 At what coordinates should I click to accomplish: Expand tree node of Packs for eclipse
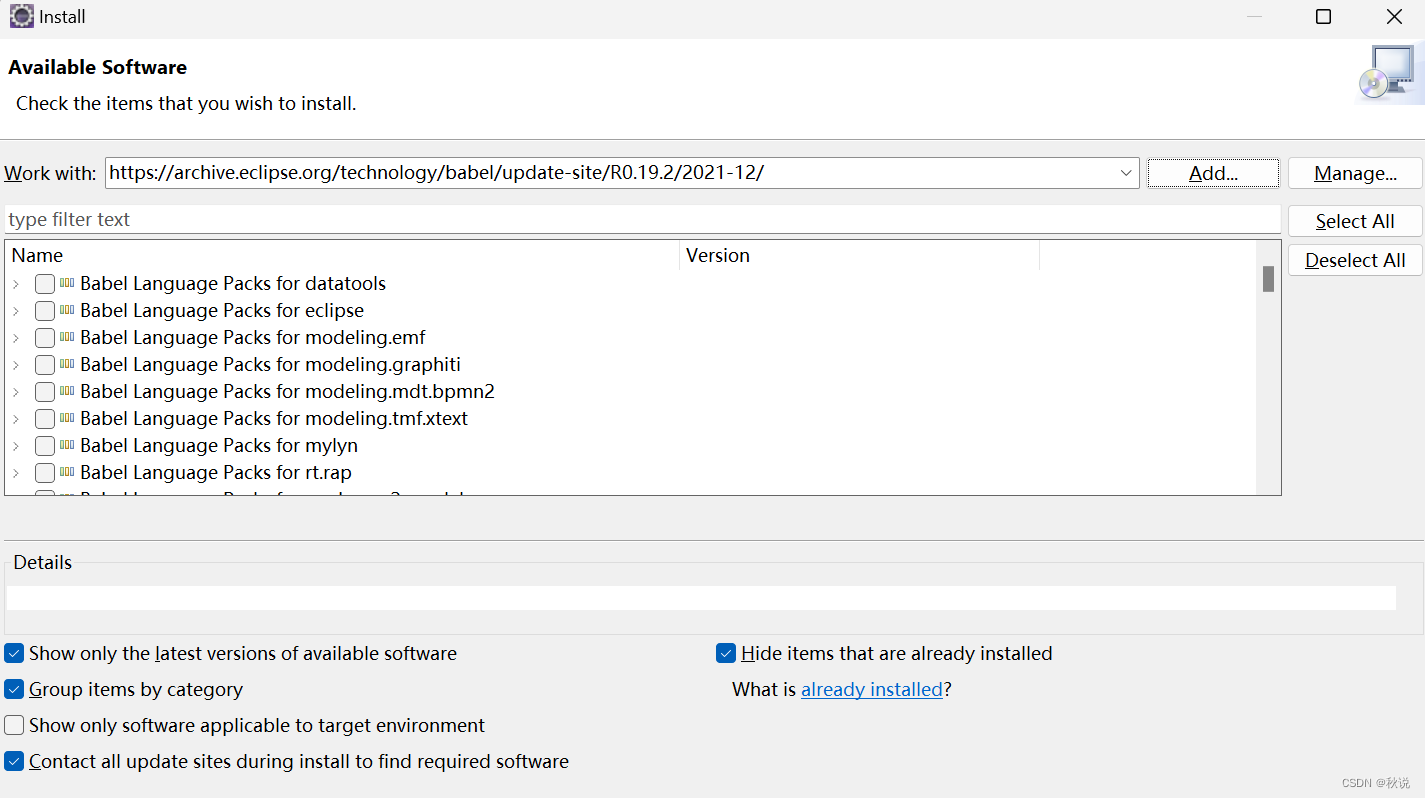(x=16, y=311)
